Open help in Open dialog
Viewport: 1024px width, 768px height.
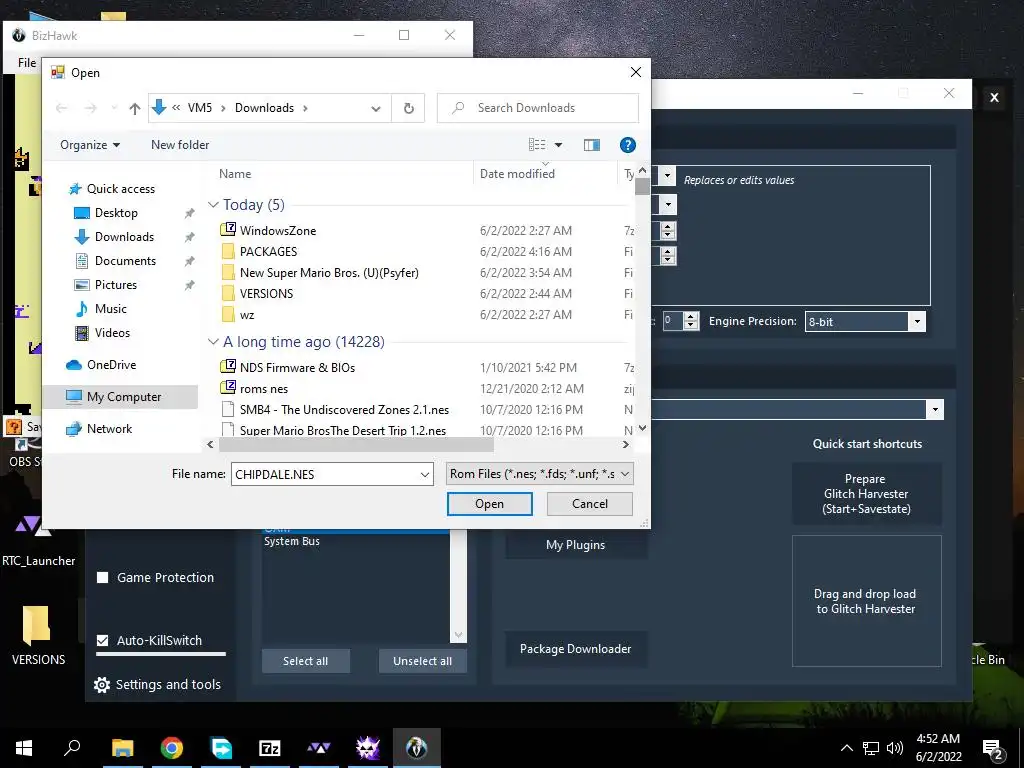[628, 145]
